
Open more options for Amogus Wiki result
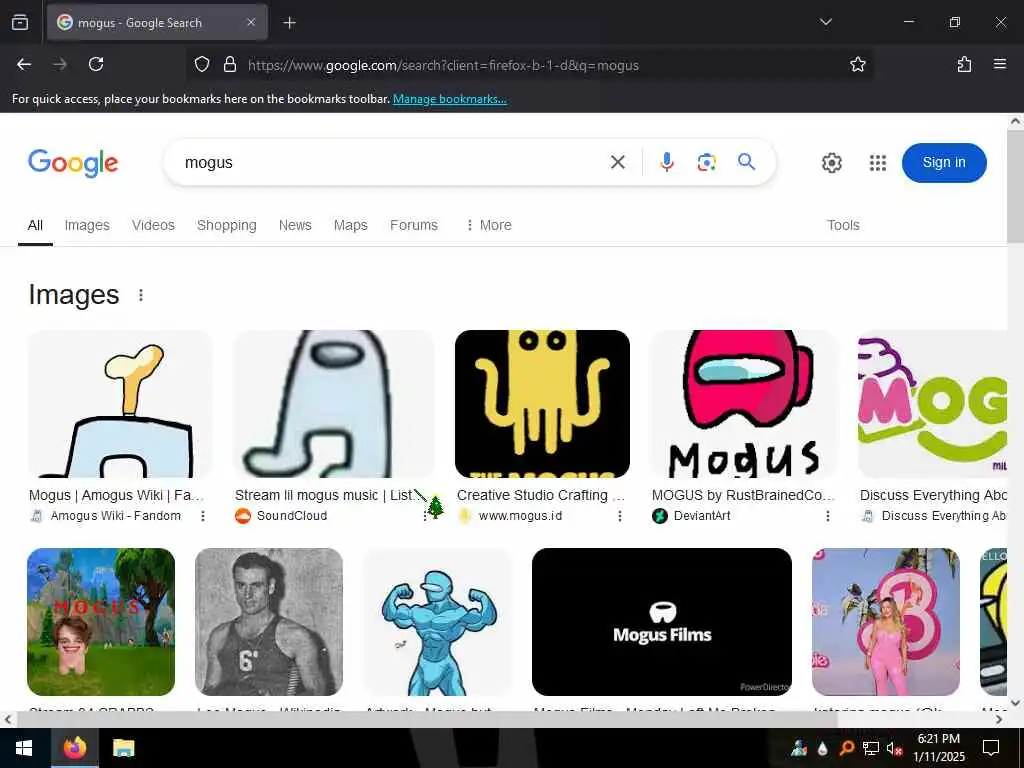click(203, 516)
